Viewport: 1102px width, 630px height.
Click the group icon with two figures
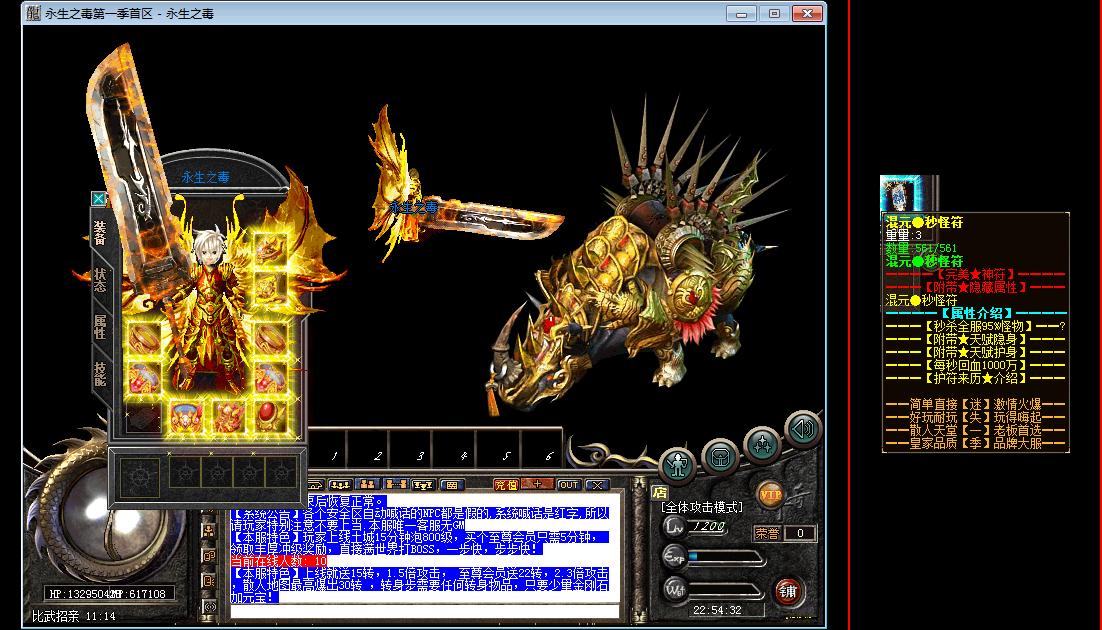pyautogui.click(x=367, y=484)
